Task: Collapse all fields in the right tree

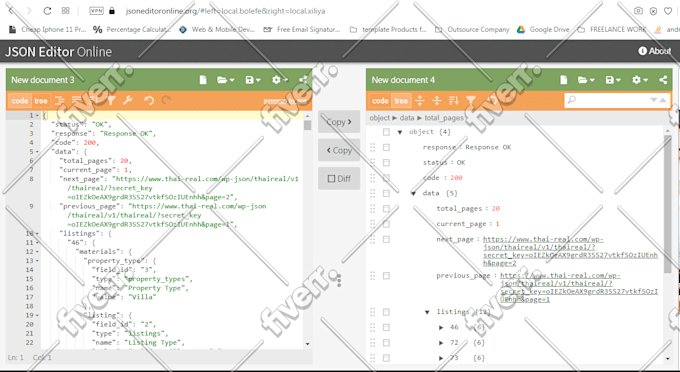Action: [437, 101]
